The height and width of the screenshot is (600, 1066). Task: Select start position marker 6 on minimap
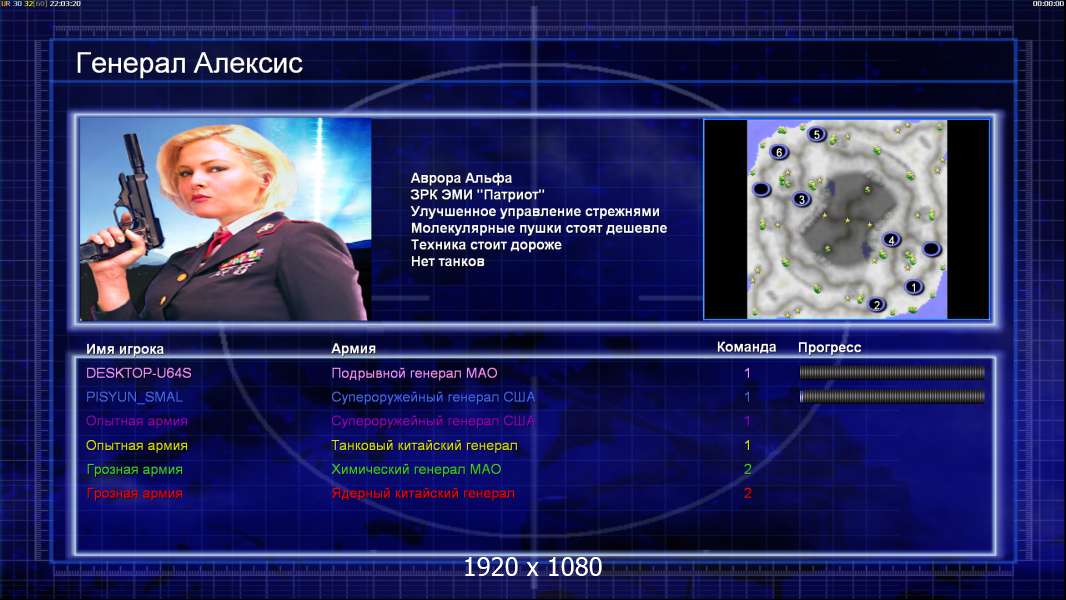[779, 152]
